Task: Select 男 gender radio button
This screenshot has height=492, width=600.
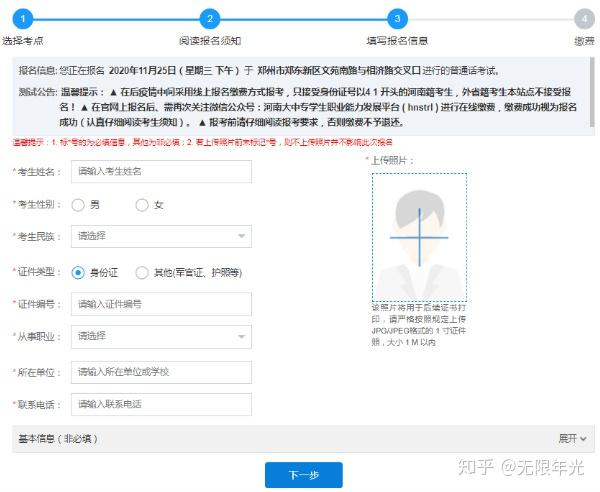Action: pyautogui.click(x=78, y=205)
